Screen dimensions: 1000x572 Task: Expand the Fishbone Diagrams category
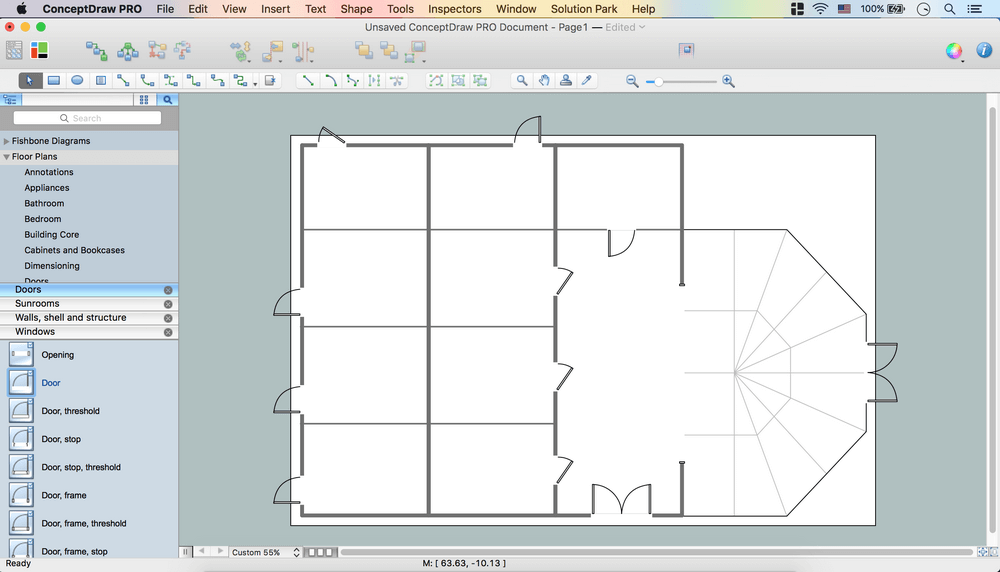[7, 142]
